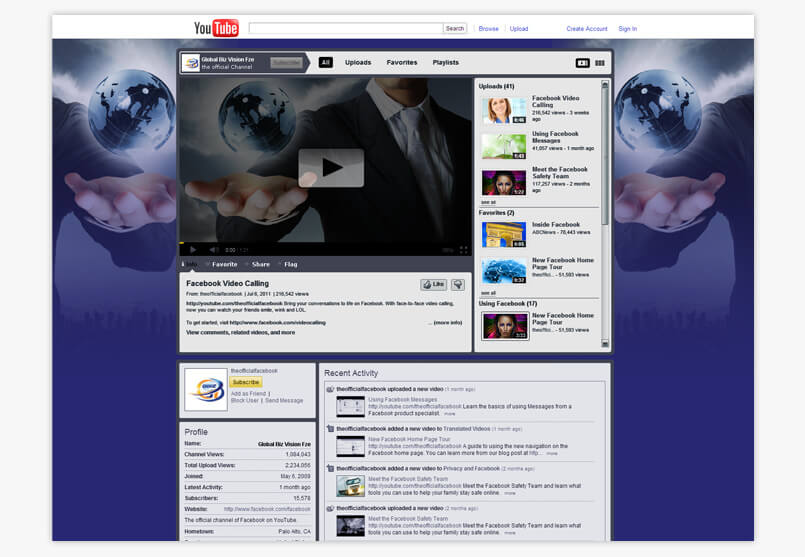
Task: Click the large channel logo in profile box
Action: [206, 390]
